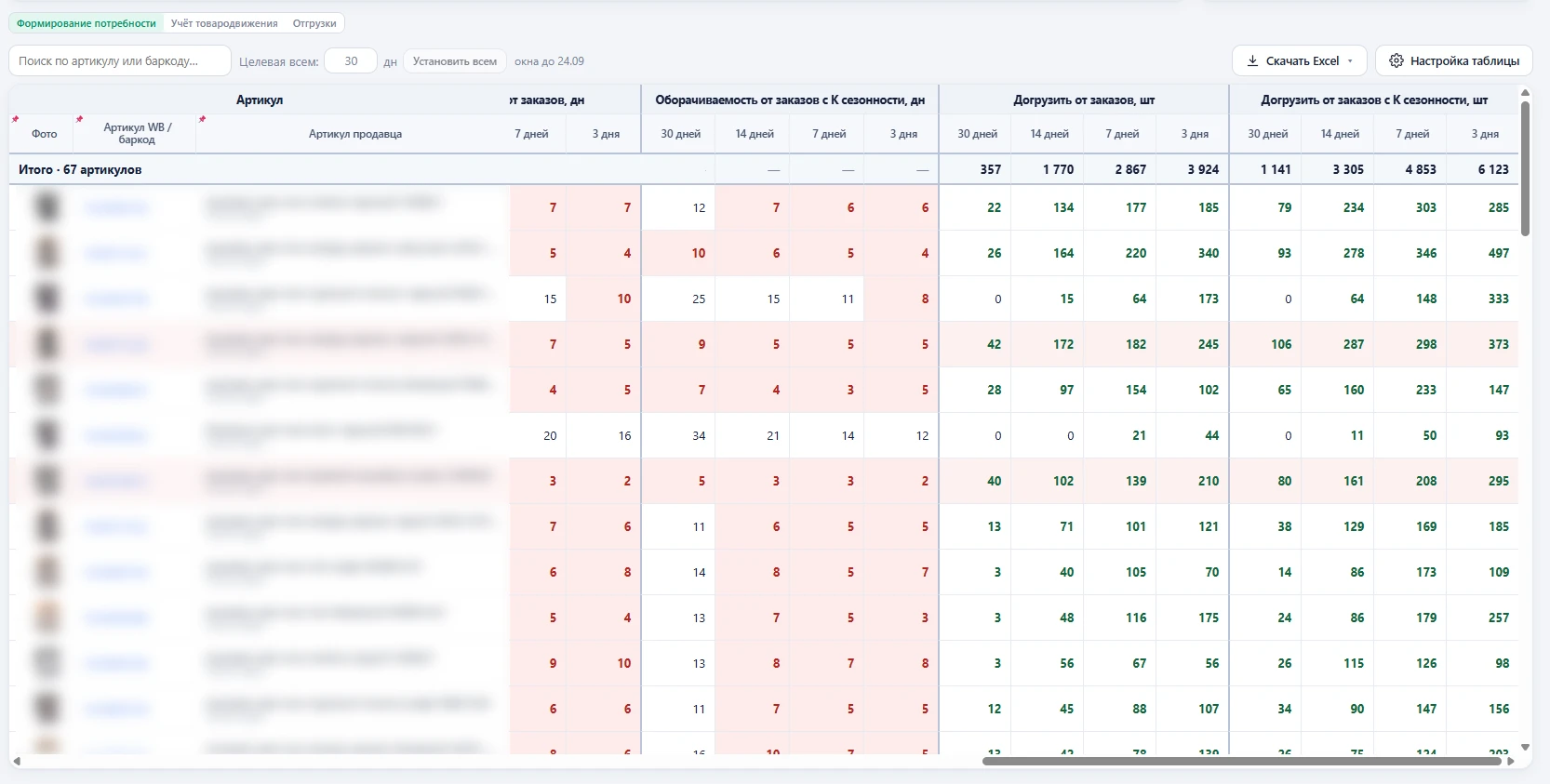Click the cell with value 295
Screen dimensions: 1550x784
tap(1483, 481)
